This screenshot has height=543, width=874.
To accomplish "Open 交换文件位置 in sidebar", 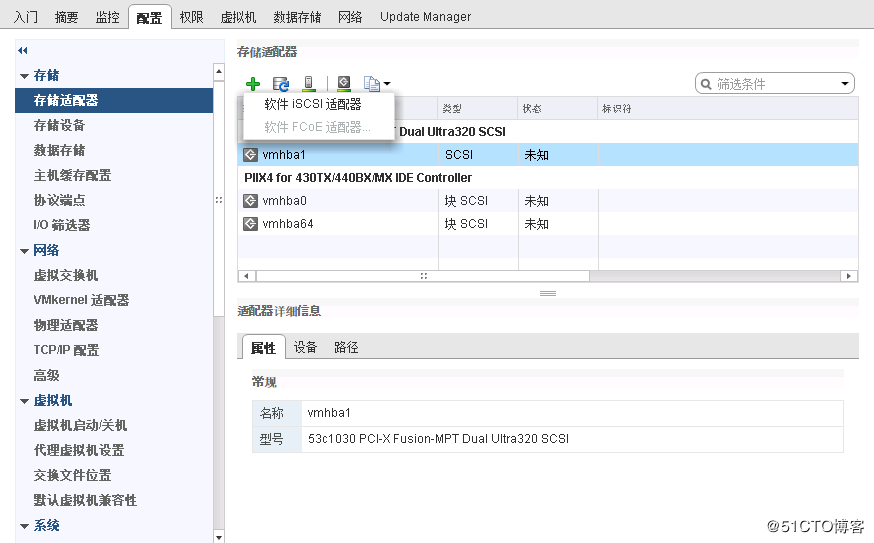I will 72,475.
